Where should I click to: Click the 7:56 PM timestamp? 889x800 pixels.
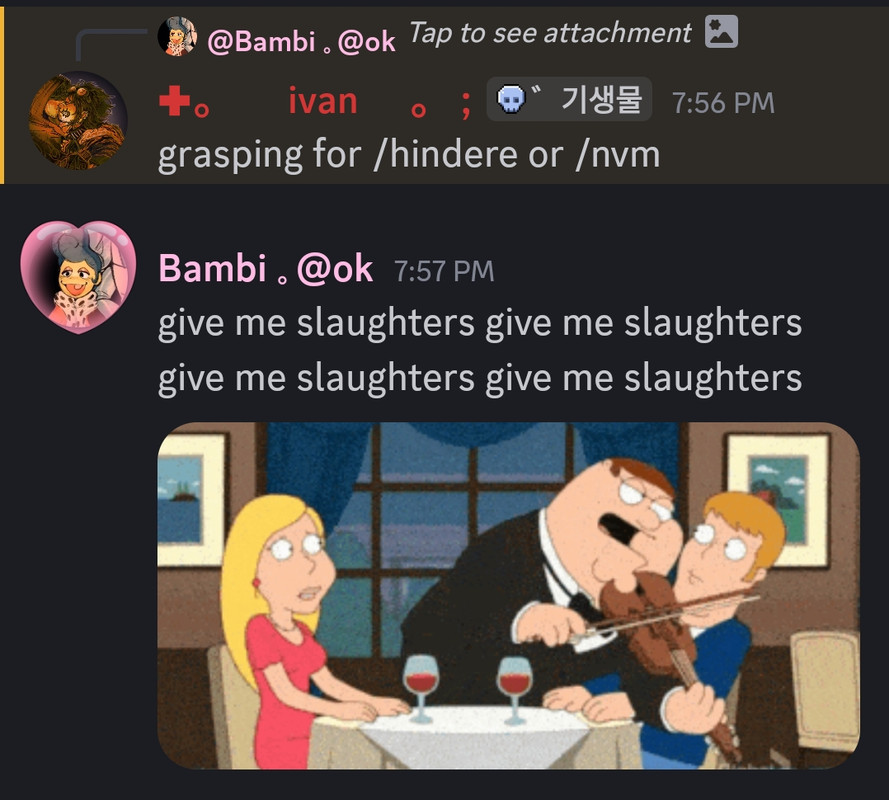tap(723, 103)
